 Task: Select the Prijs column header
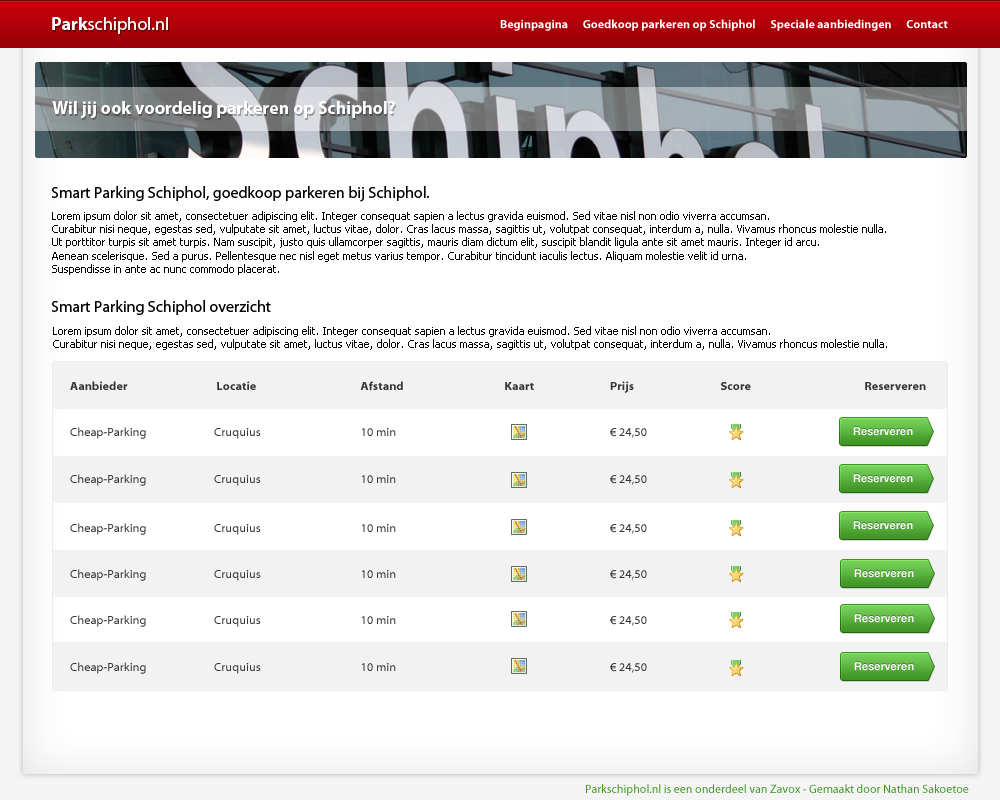pos(622,386)
